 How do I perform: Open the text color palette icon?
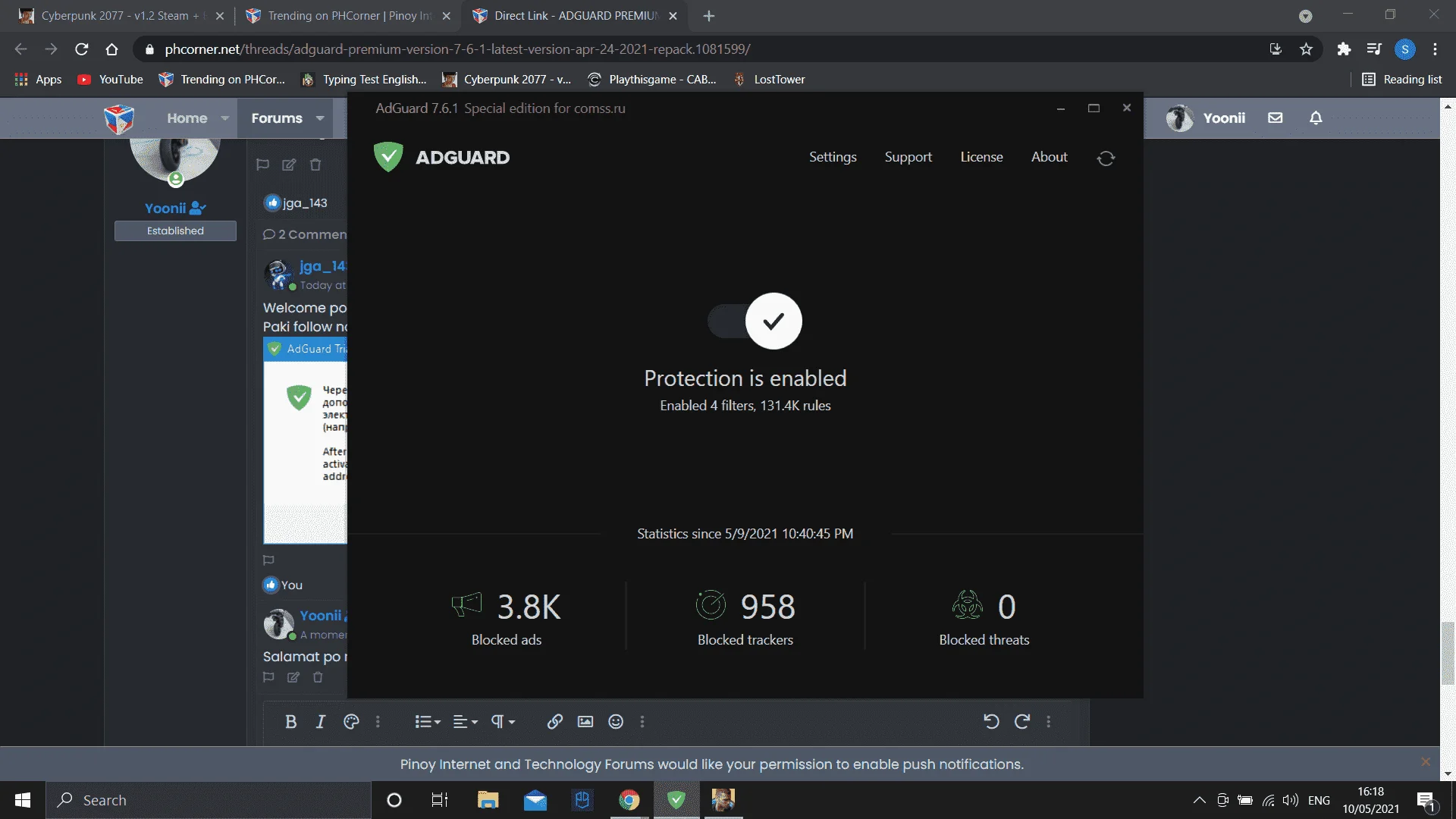(351, 722)
